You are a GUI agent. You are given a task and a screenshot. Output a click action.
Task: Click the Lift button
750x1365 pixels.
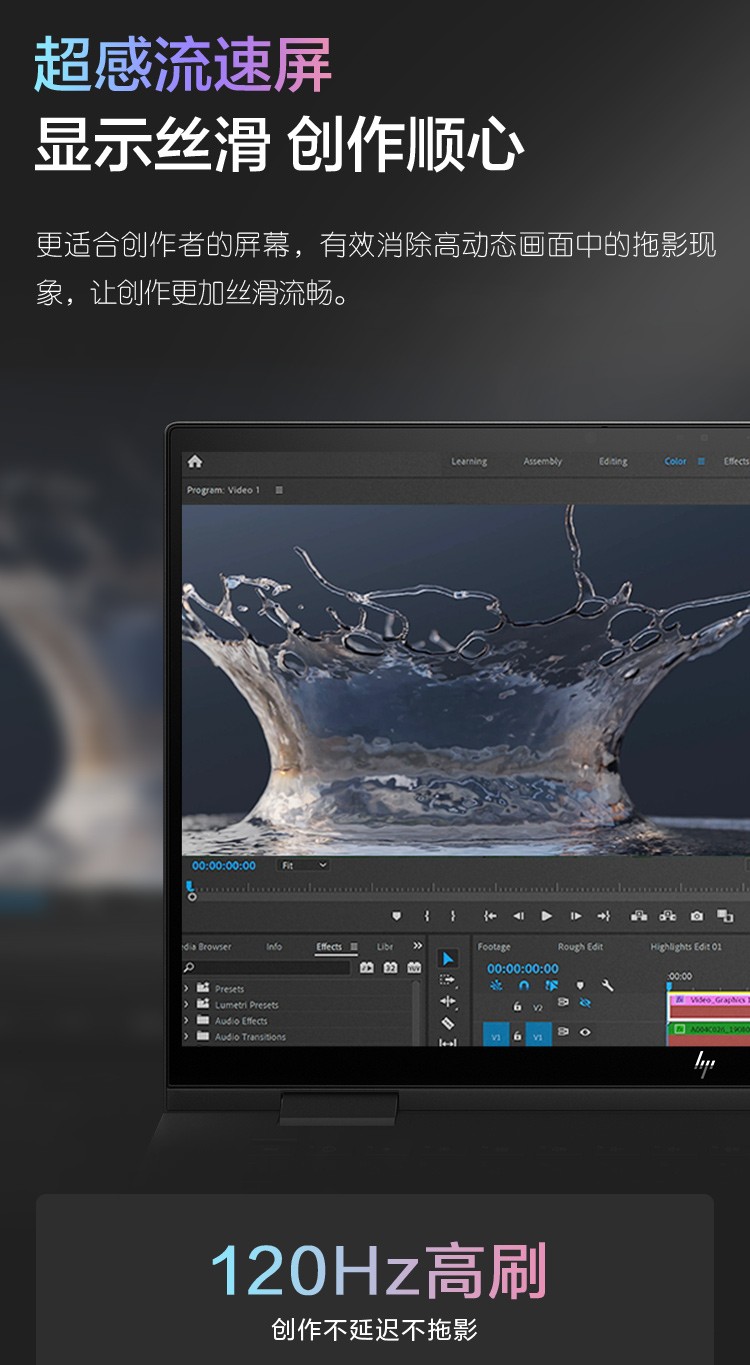coord(638,915)
